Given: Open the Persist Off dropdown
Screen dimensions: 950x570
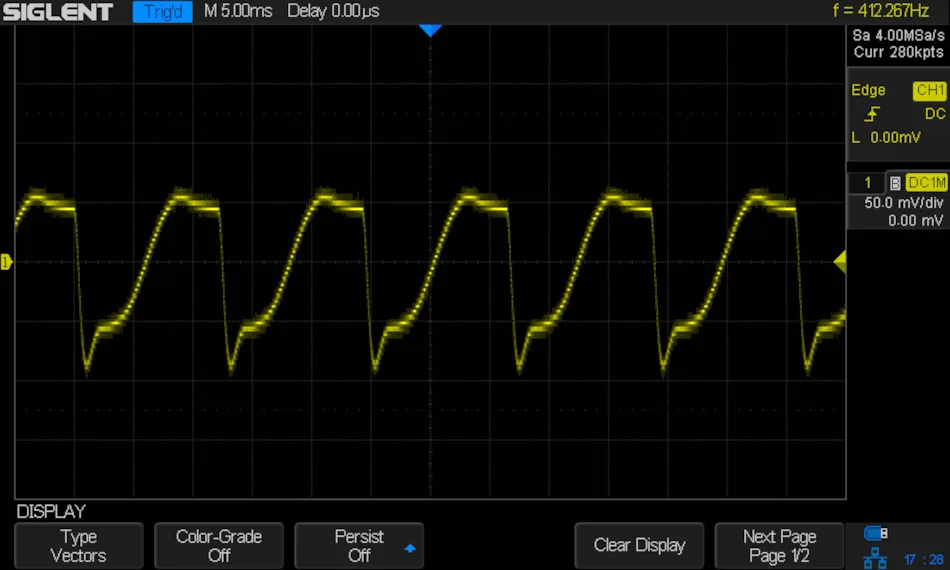Looking at the screenshot, I should pyautogui.click(x=359, y=545).
